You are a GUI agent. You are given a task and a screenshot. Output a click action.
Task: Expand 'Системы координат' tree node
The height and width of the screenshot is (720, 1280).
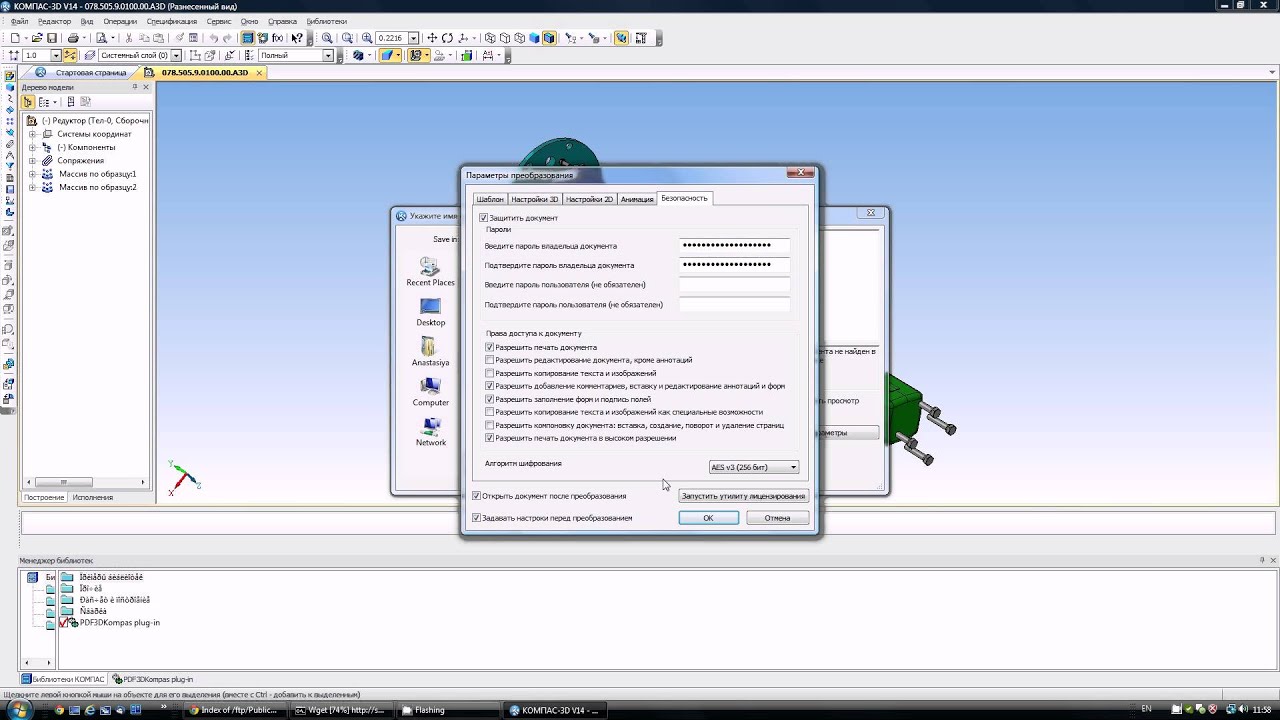(x=32, y=134)
